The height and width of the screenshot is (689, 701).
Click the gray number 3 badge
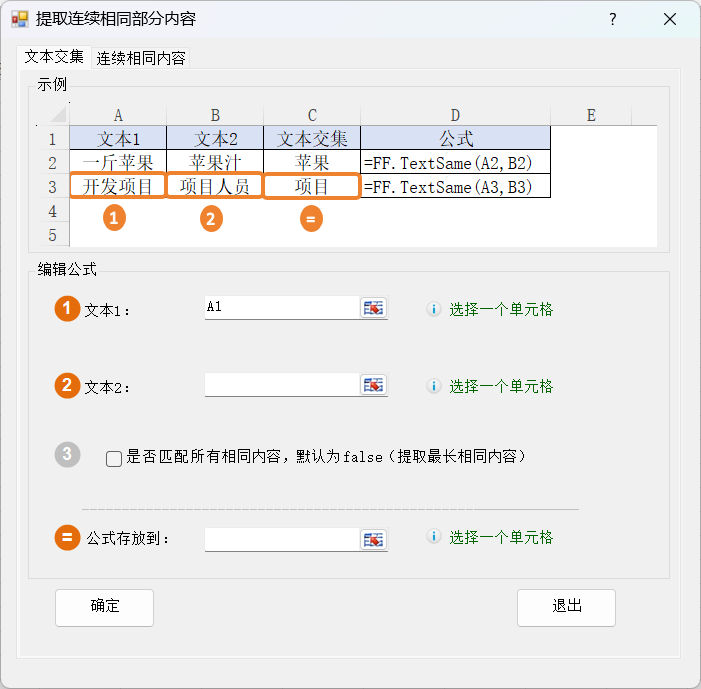67,454
